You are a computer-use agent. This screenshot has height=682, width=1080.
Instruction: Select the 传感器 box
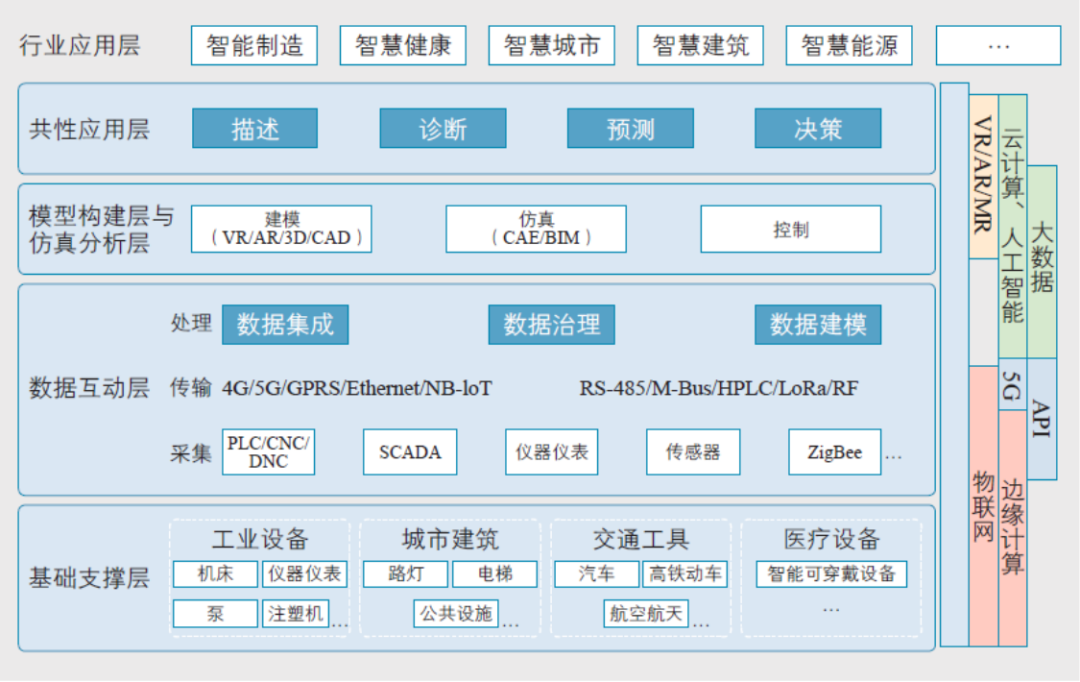click(x=693, y=452)
